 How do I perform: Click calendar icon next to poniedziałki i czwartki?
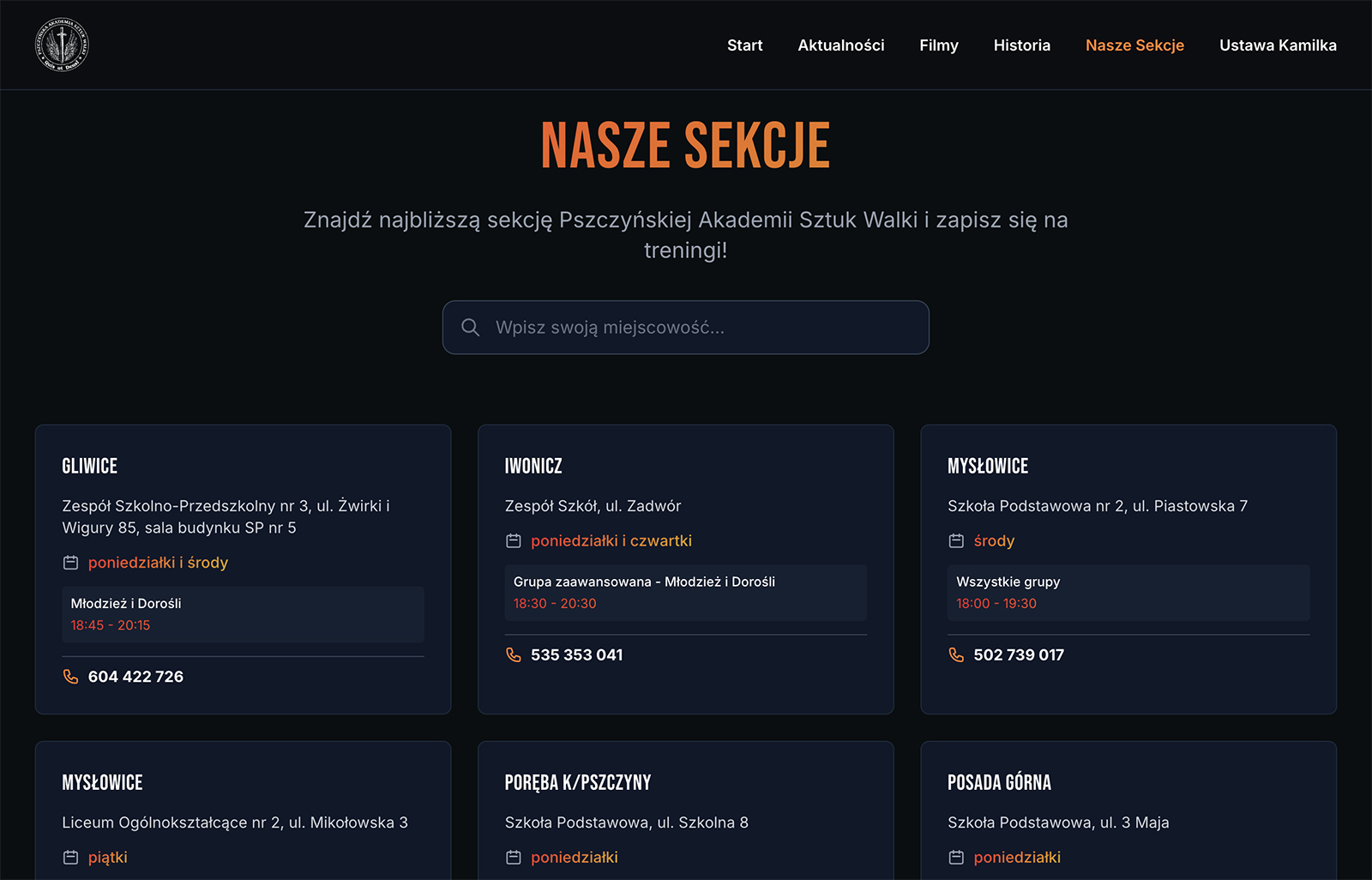514,541
